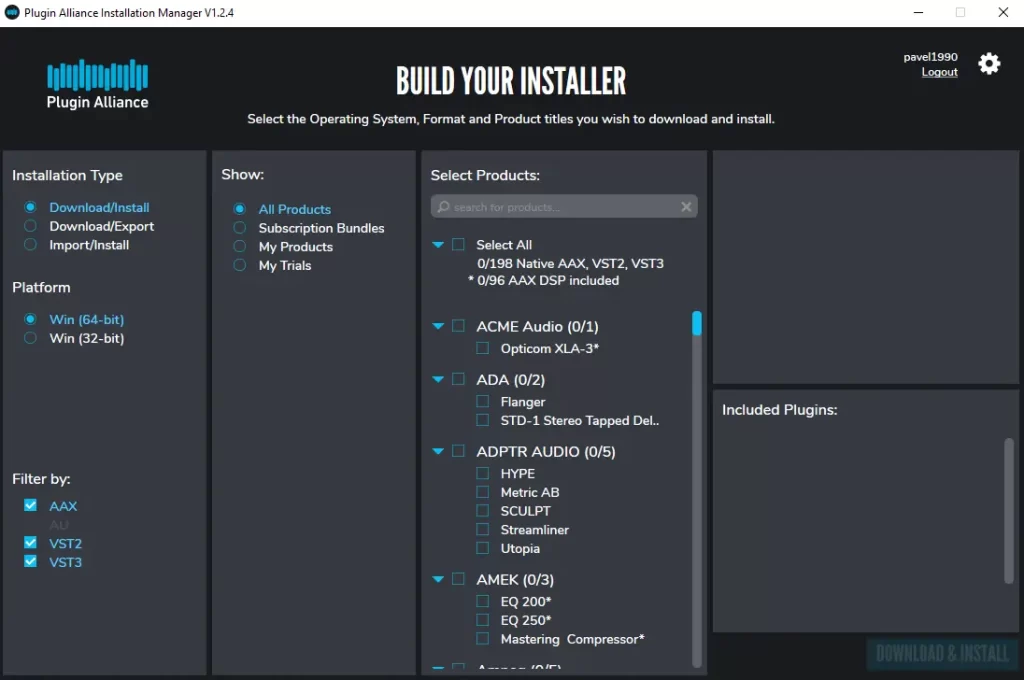Click the Plugin Alliance logo
Image resolution: width=1024 pixels, height=680 pixels.
click(97, 84)
